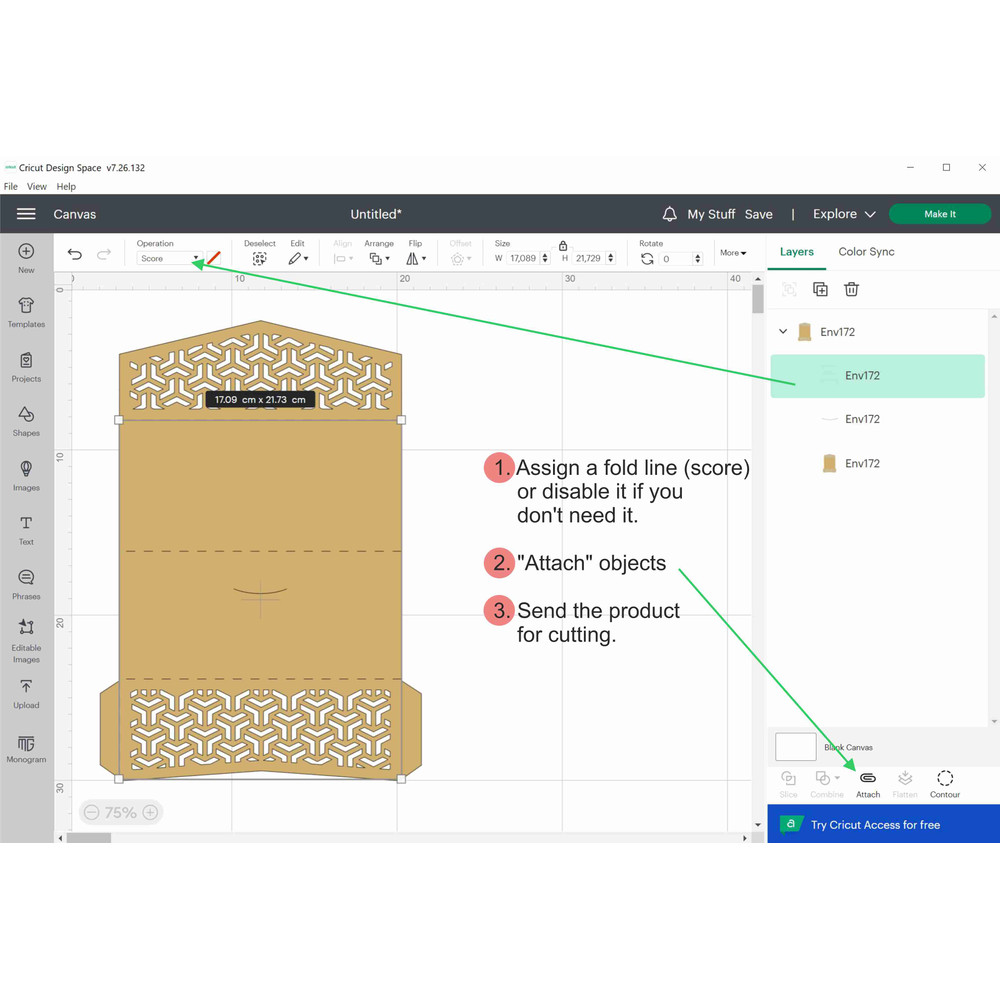Screen dimensions: 1000x1000
Task: Click Try Cricut Access for free
Action: pyautogui.click(x=875, y=825)
